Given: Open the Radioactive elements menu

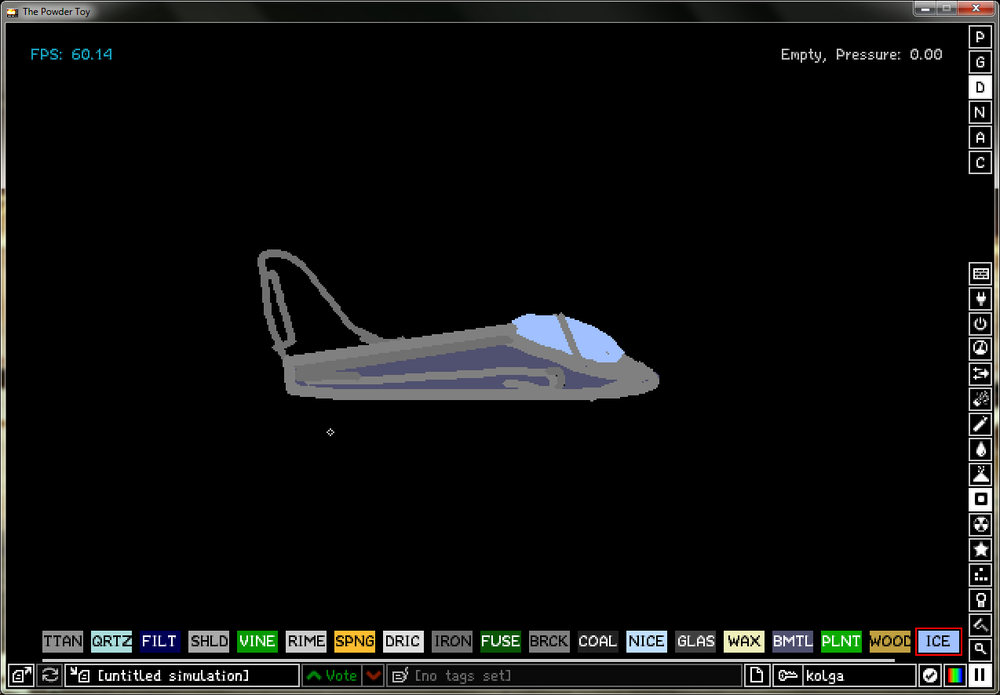Looking at the screenshot, I should 980,523.
